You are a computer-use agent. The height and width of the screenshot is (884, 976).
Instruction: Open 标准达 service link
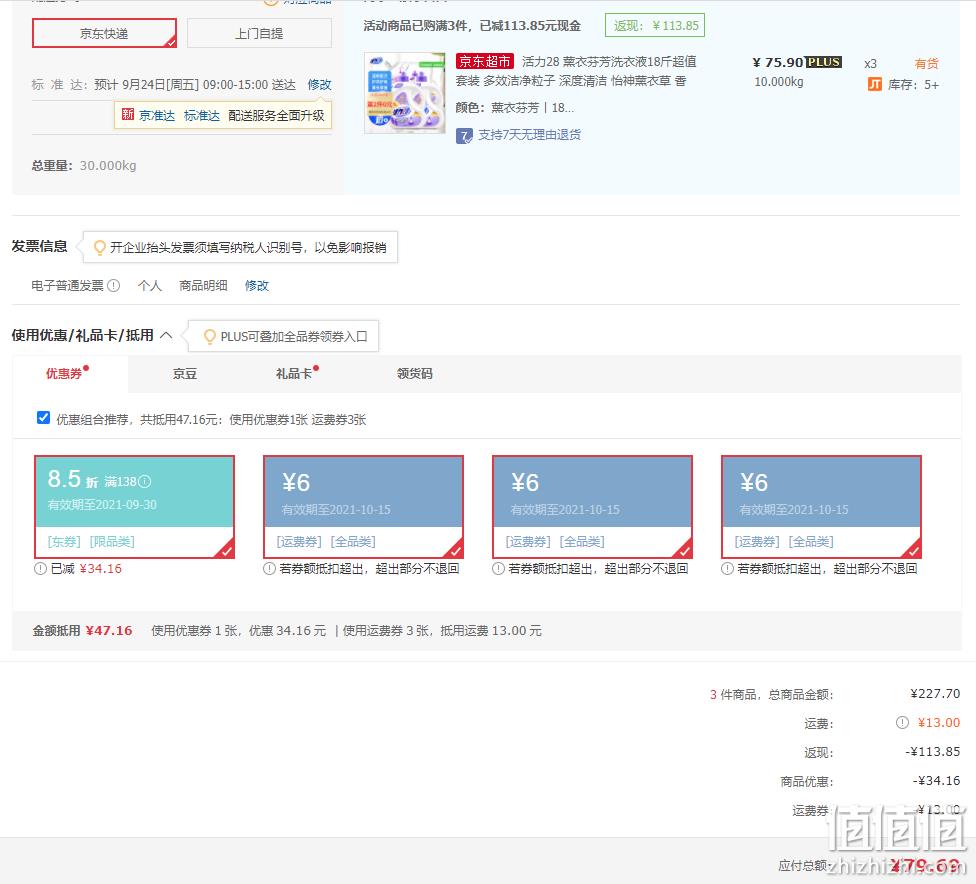pos(202,116)
